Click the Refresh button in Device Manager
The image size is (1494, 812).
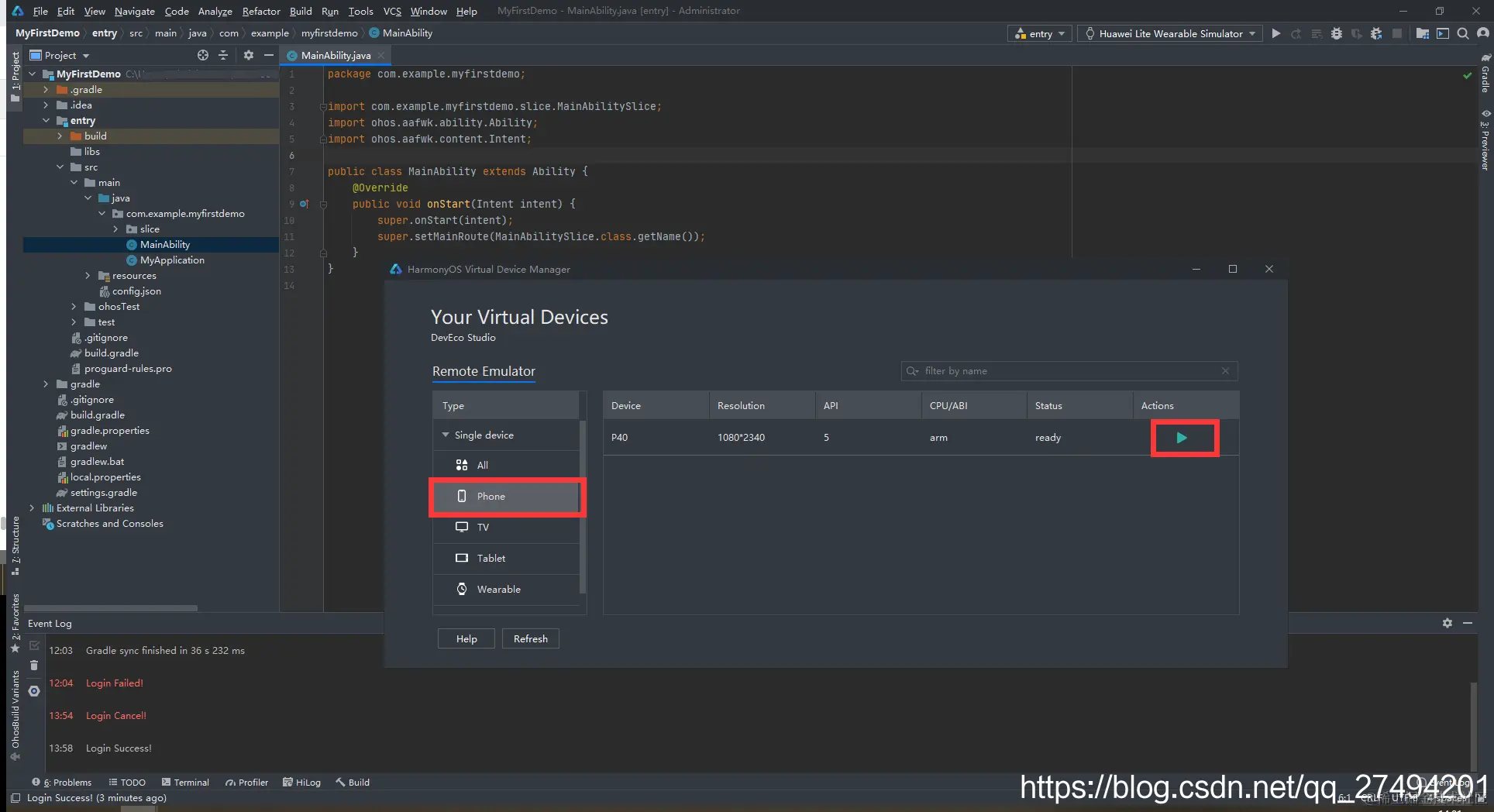tap(531, 638)
